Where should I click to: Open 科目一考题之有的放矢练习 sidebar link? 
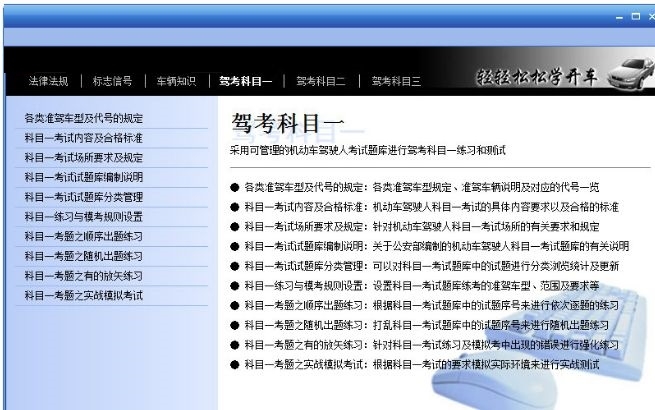(x=84, y=276)
